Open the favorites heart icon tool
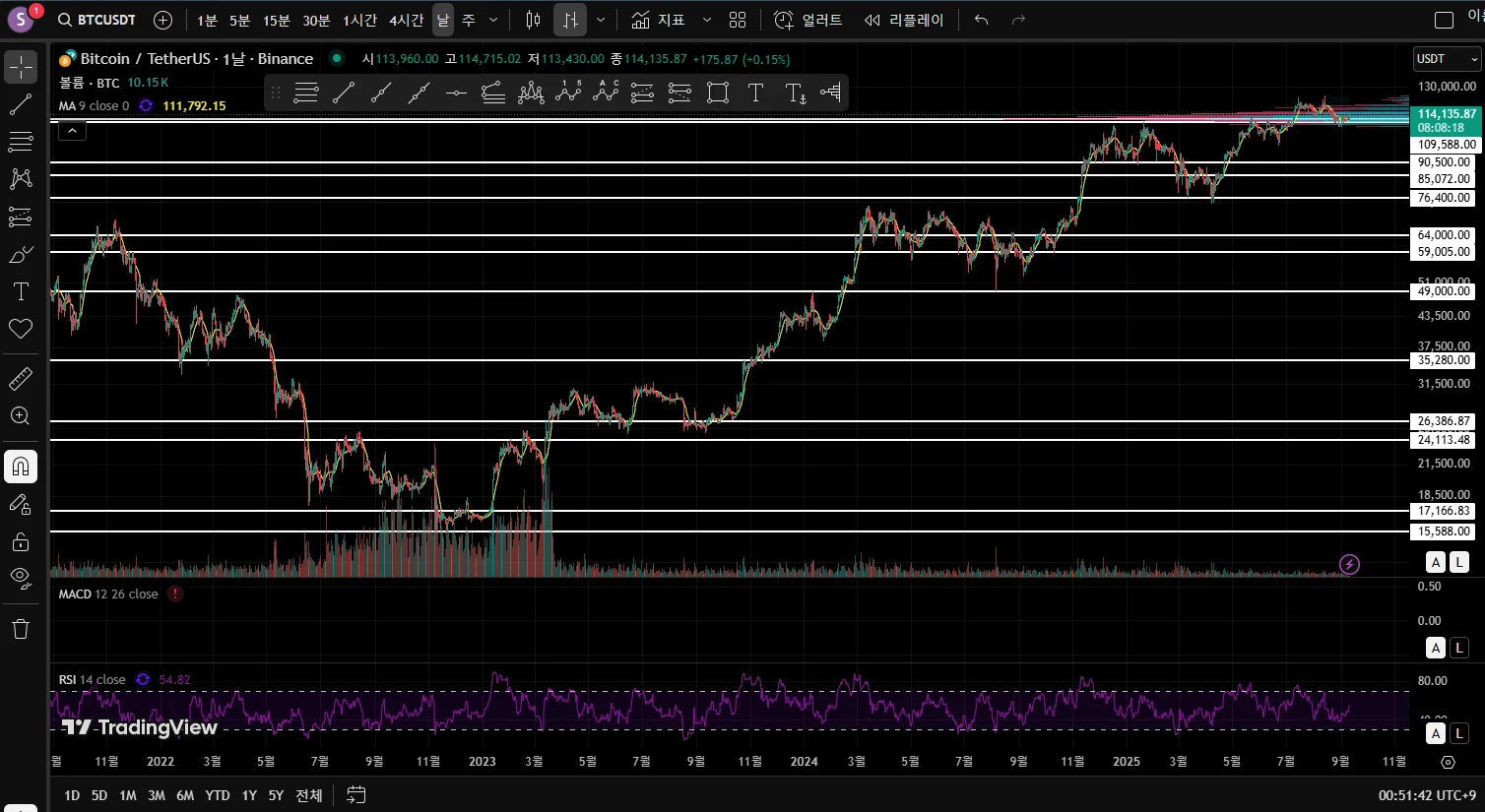This screenshot has width=1485, height=812. coord(21,329)
